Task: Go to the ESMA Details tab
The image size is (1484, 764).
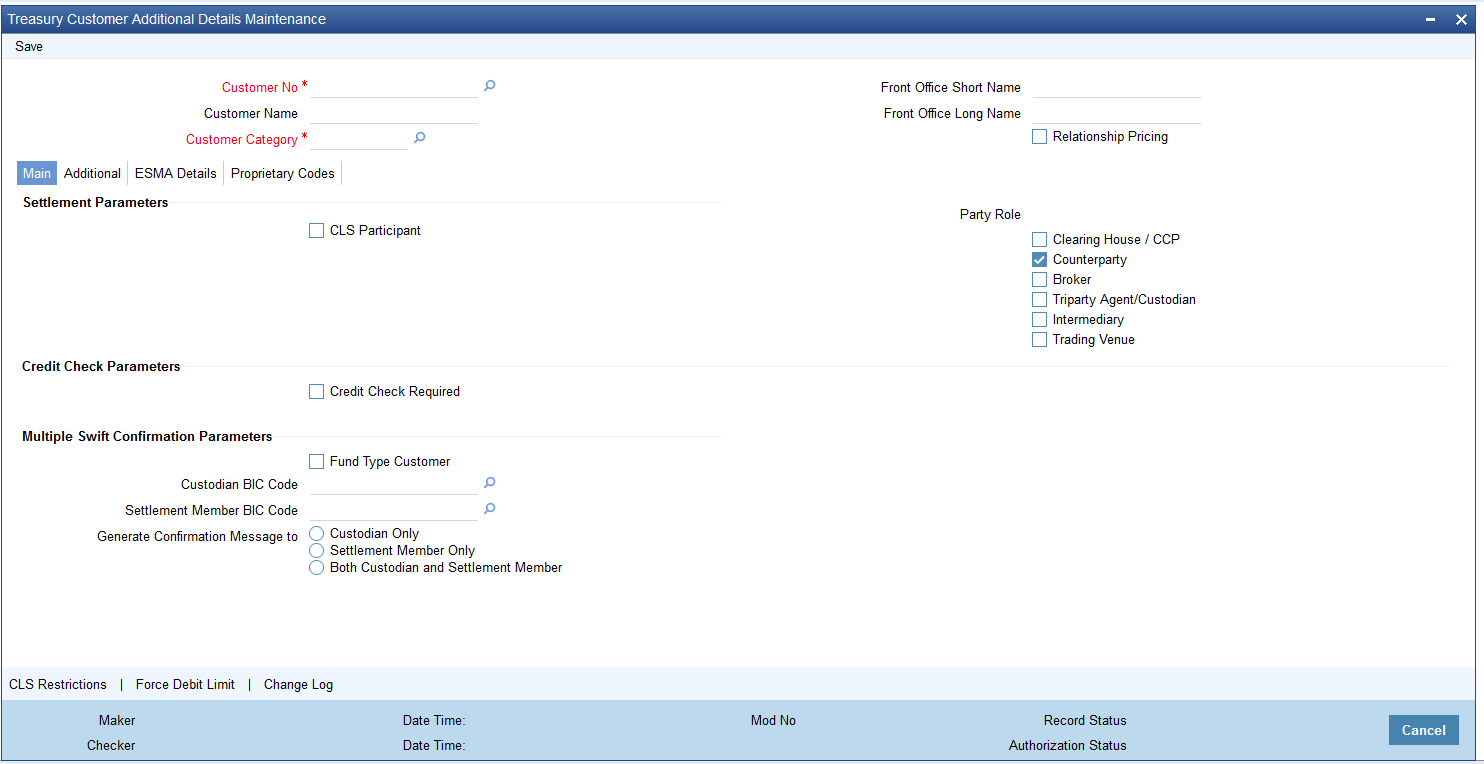Action: [x=176, y=173]
